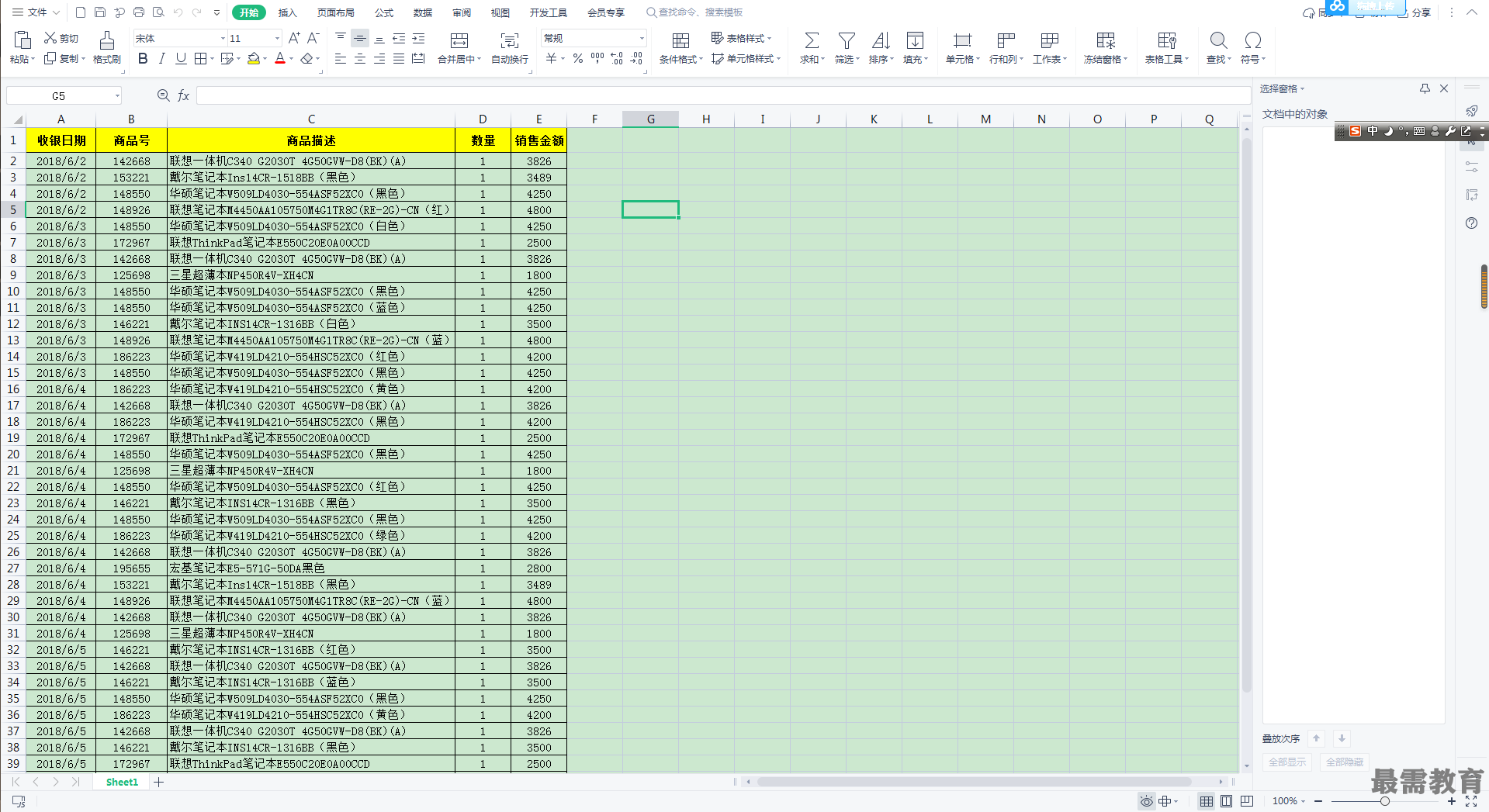Switch to the 页面布局 (Page Layout) tab
Viewport: 1489px width, 812px height.
pos(336,12)
